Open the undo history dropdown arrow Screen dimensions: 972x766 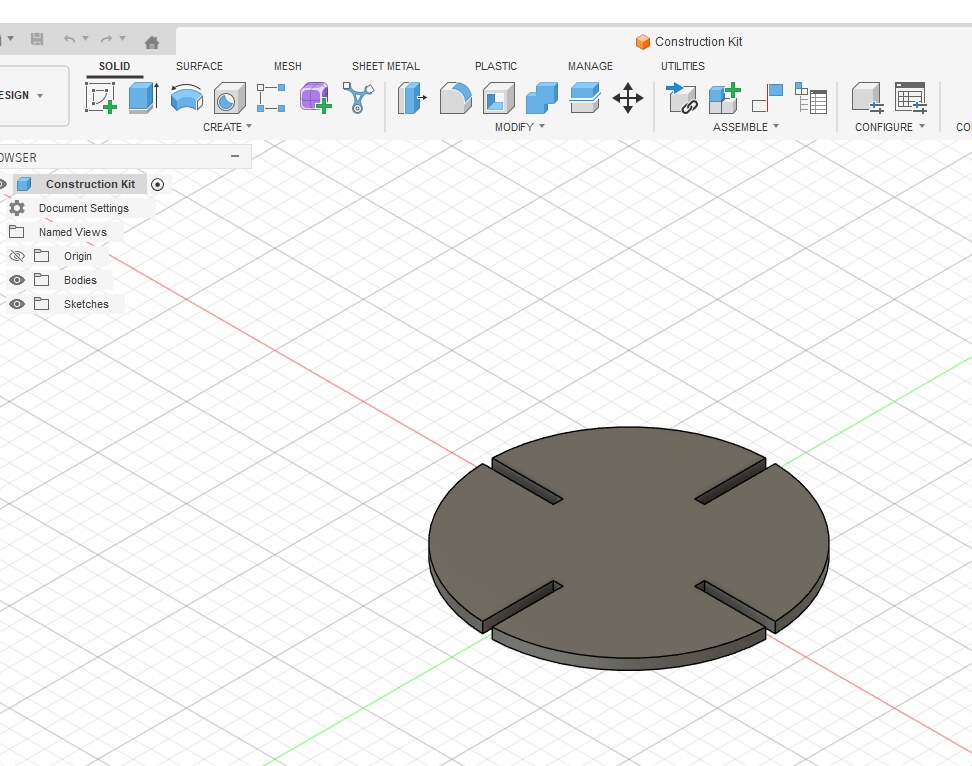point(86,38)
